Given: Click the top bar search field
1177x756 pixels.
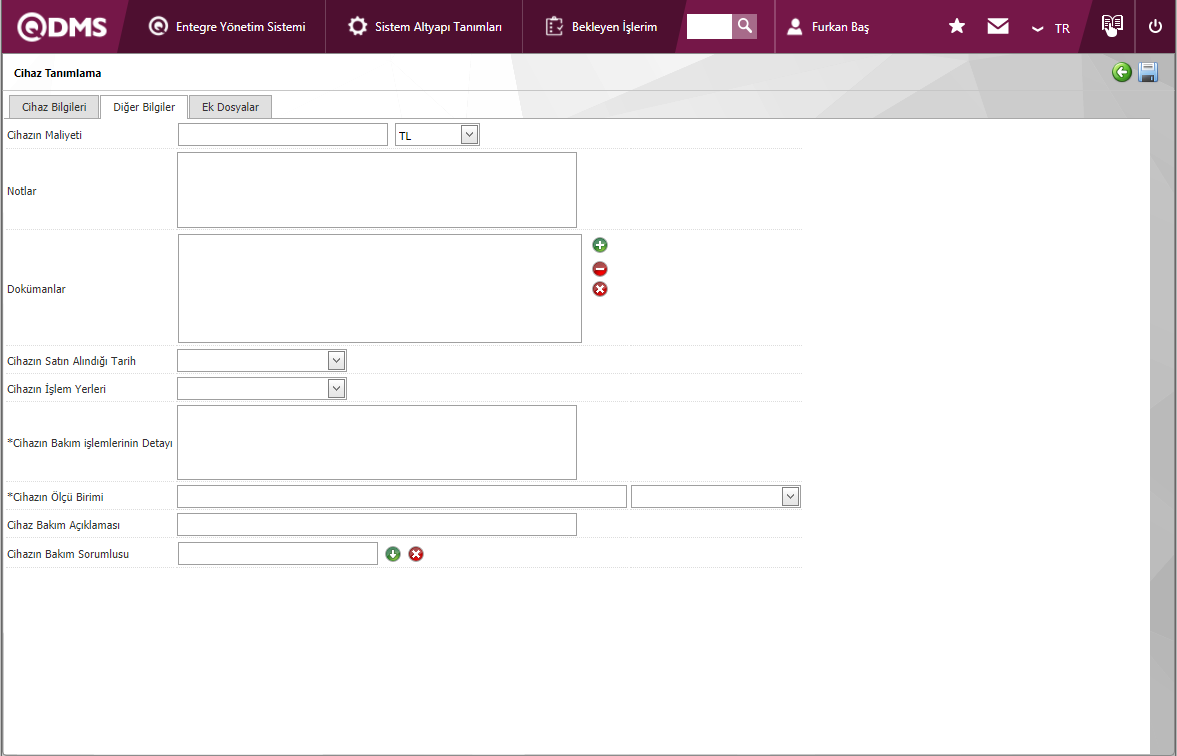Looking at the screenshot, I should pos(709,26).
